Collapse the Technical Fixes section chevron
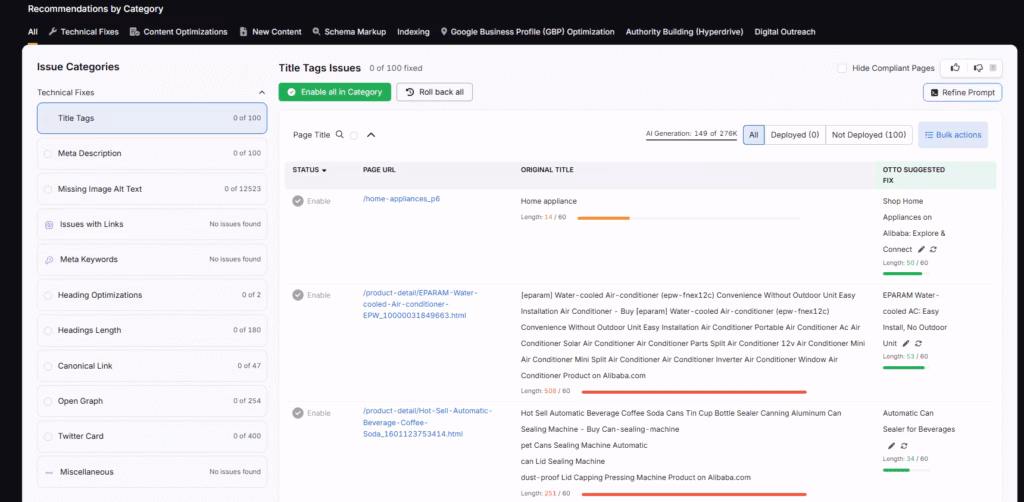The width and height of the screenshot is (1024, 502). click(x=262, y=92)
